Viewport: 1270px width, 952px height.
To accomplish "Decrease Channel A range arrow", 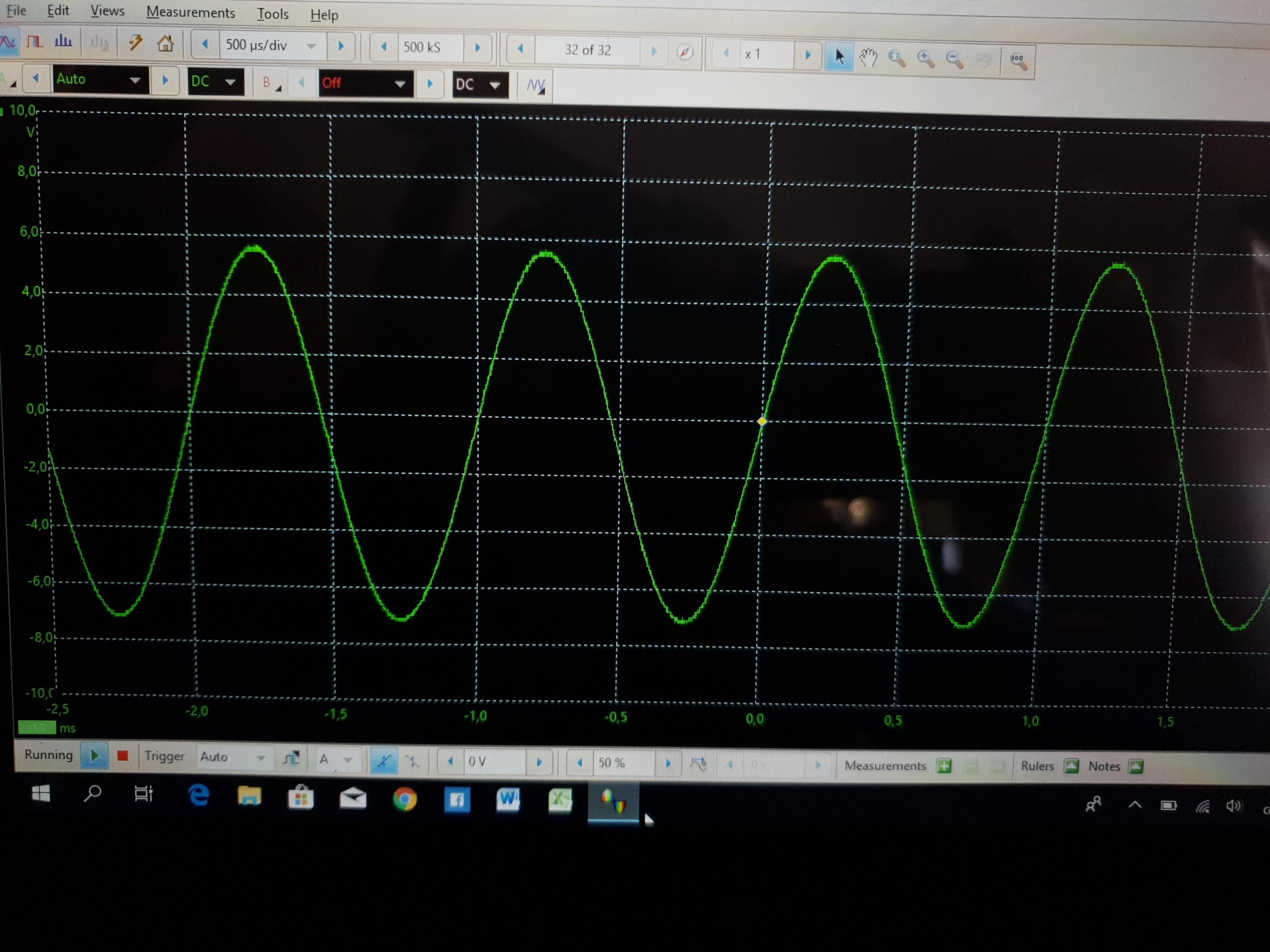I will [x=36, y=78].
